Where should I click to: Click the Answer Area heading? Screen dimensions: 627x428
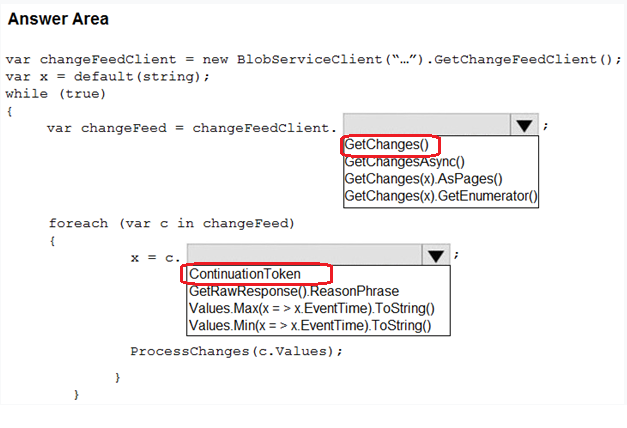click(58, 19)
